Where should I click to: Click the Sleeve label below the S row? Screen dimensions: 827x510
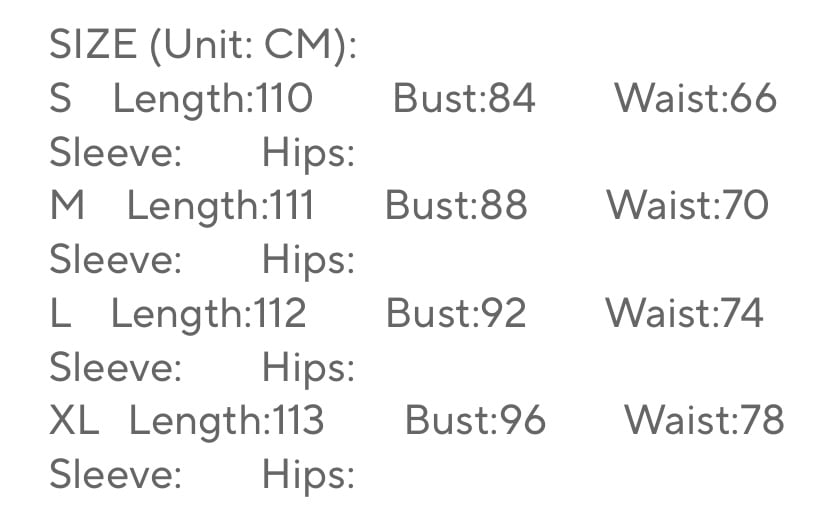[x=116, y=153]
